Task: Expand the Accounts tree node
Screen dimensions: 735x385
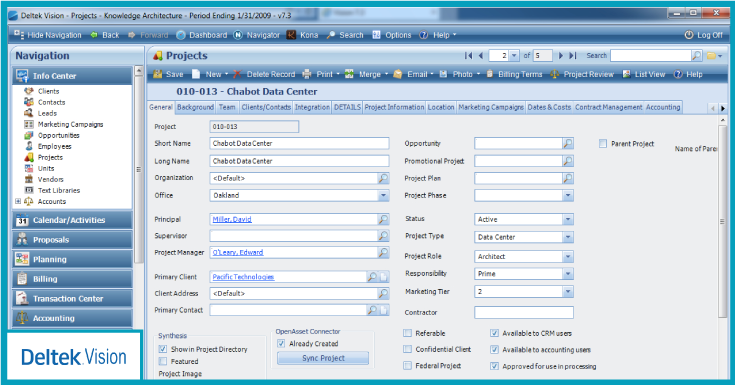Action: click(x=18, y=201)
